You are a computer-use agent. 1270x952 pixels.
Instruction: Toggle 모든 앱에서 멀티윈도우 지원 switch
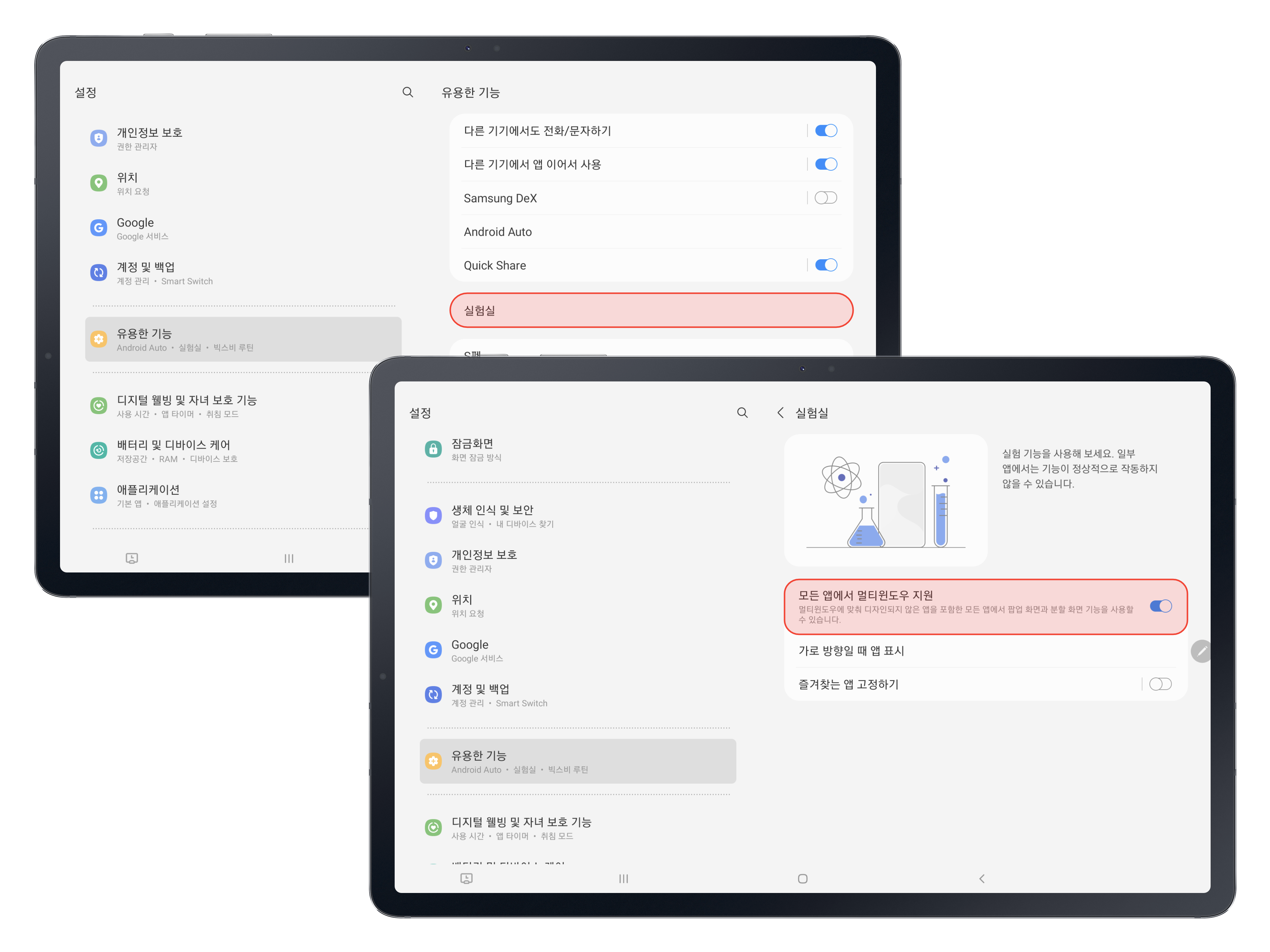coord(1160,606)
